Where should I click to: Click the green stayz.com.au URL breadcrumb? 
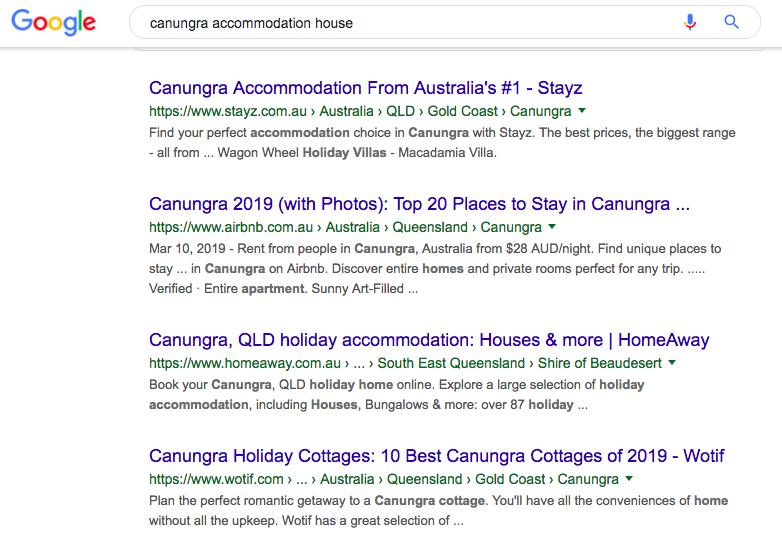360,112
